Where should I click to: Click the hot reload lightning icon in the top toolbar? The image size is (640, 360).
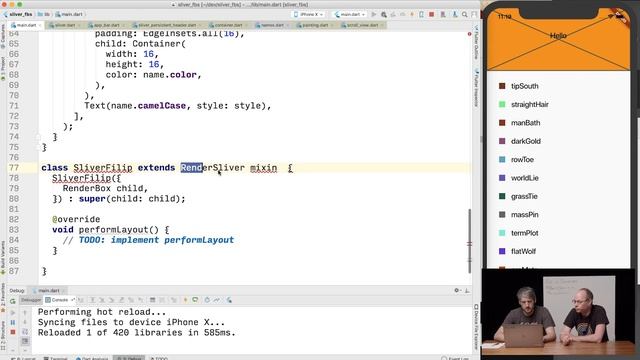pos(412,14)
